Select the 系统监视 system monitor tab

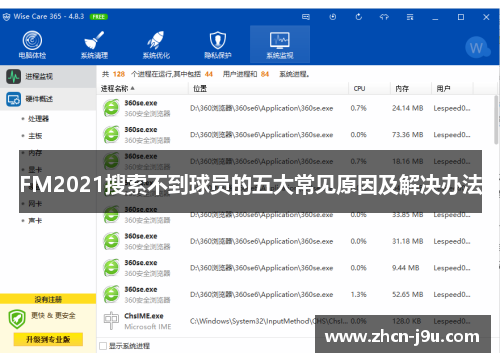tap(280, 44)
